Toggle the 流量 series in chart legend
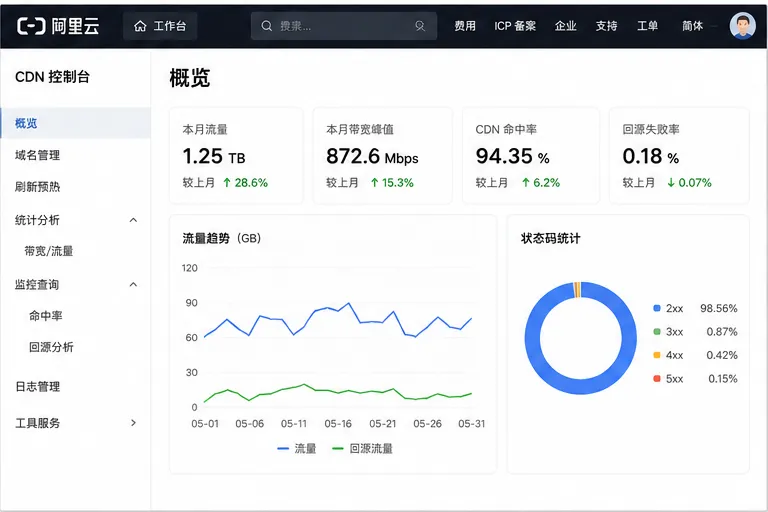 (297, 448)
